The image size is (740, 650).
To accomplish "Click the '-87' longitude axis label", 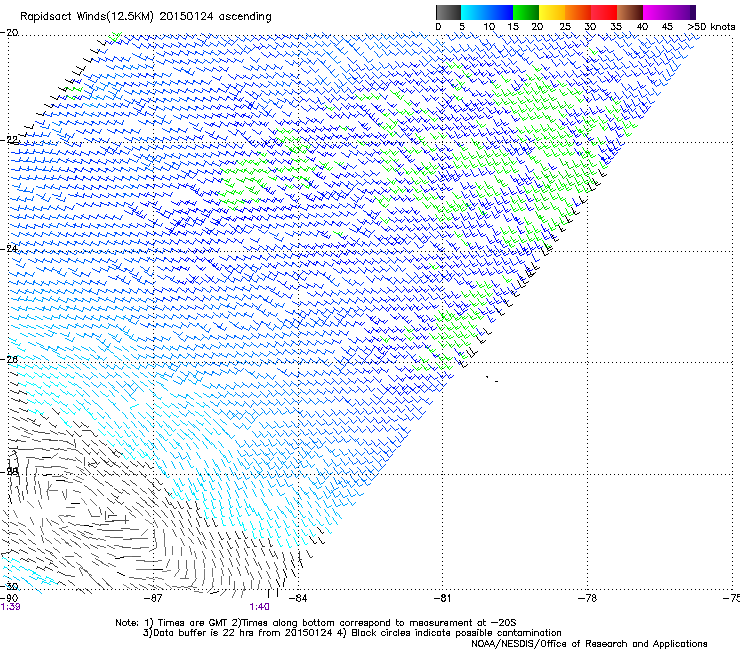I will tap(152, 598).
